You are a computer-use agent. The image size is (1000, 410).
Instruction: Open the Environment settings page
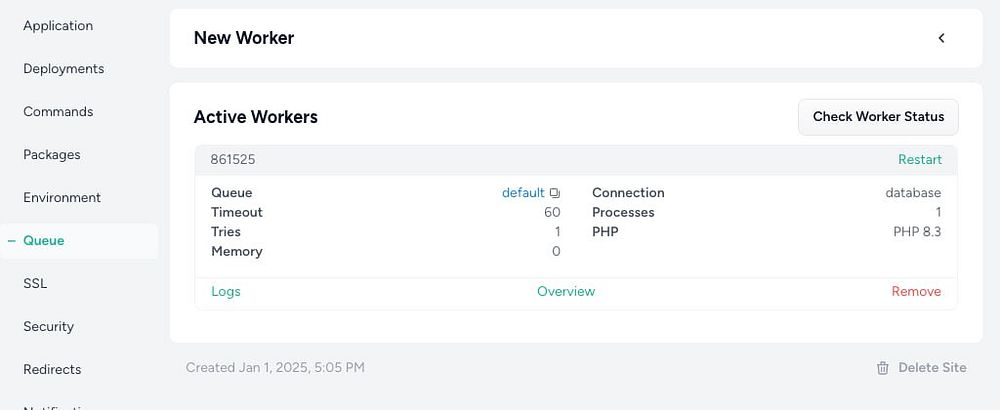coord(62,198)
